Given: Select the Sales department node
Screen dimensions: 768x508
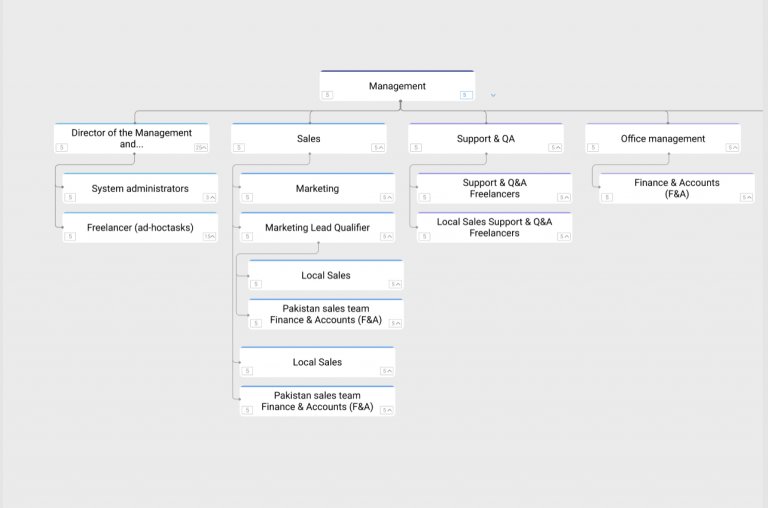Looking at the screenshot, I should (309, 138).
